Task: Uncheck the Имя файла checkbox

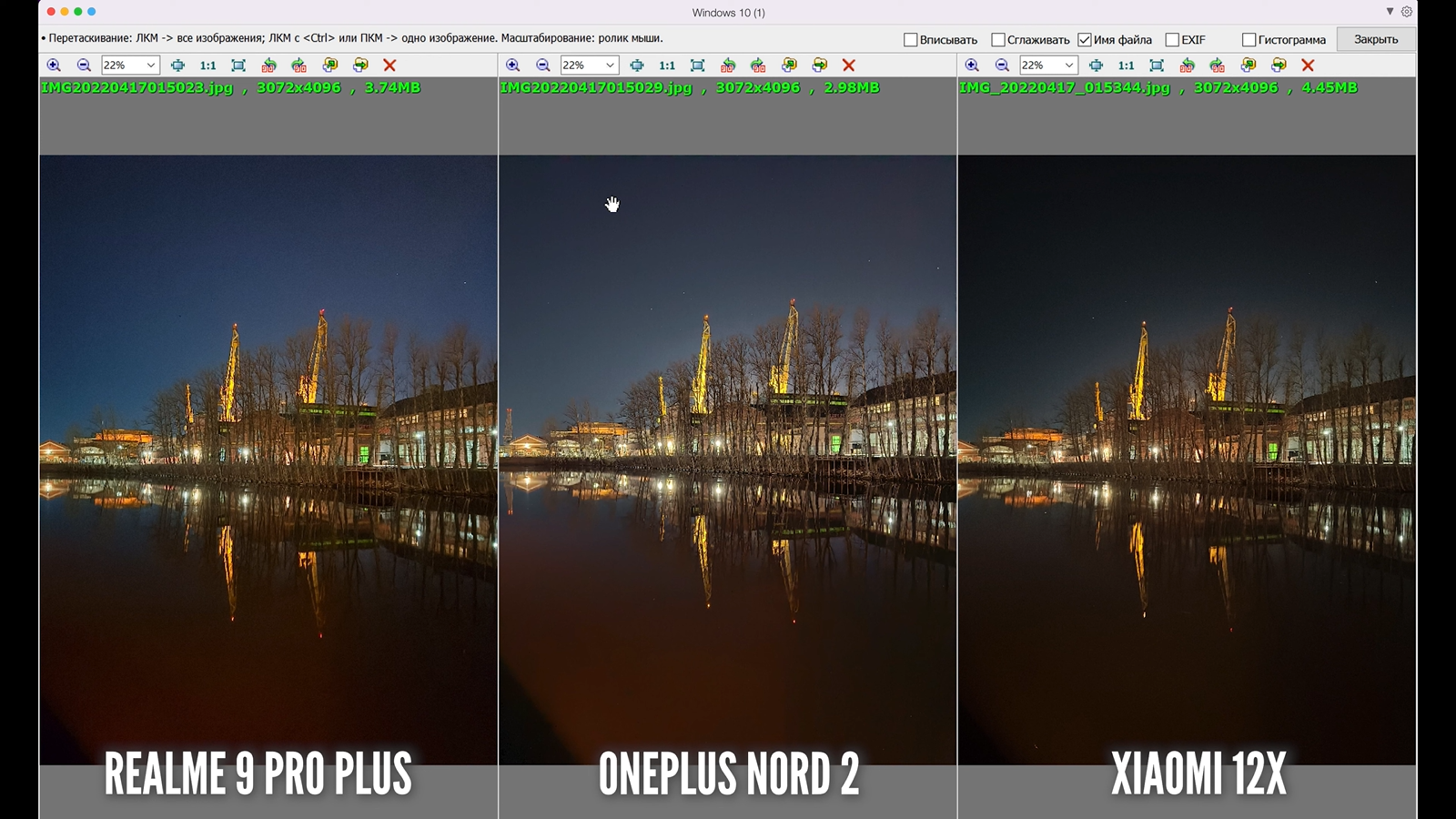Action: coord(1085,40)
